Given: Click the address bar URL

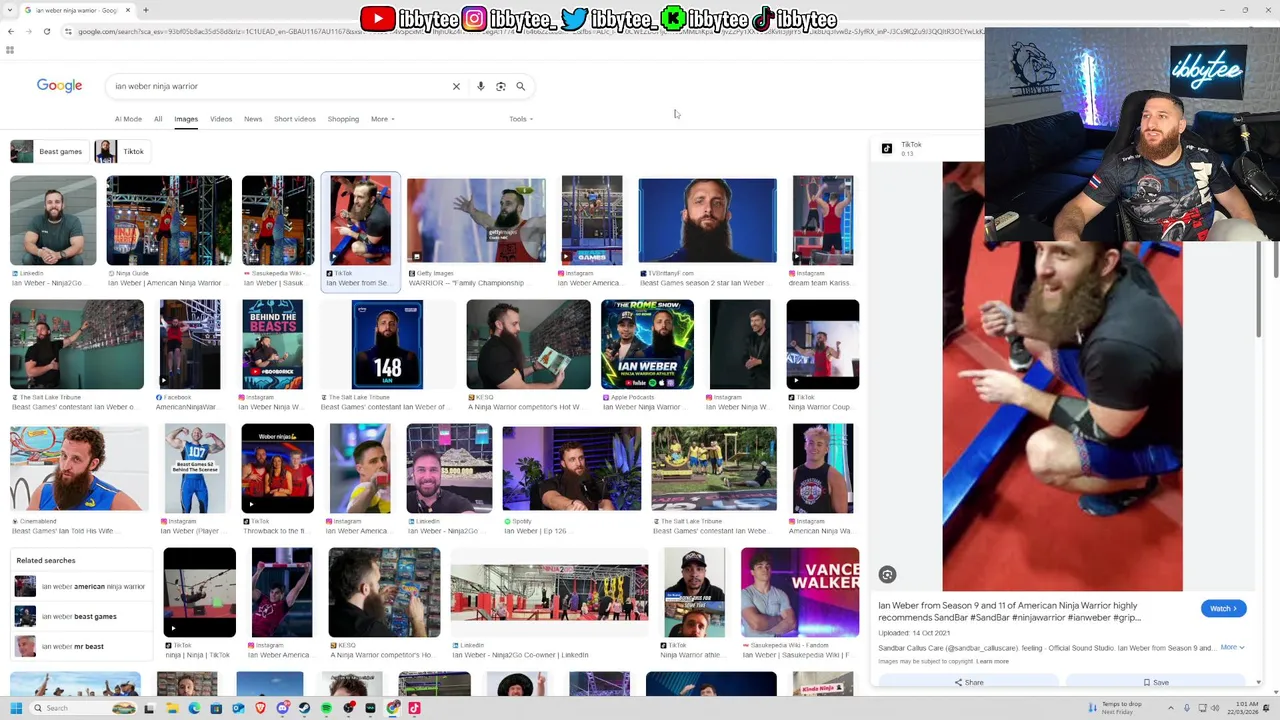Looking at the screenshot, I should 530,31.
